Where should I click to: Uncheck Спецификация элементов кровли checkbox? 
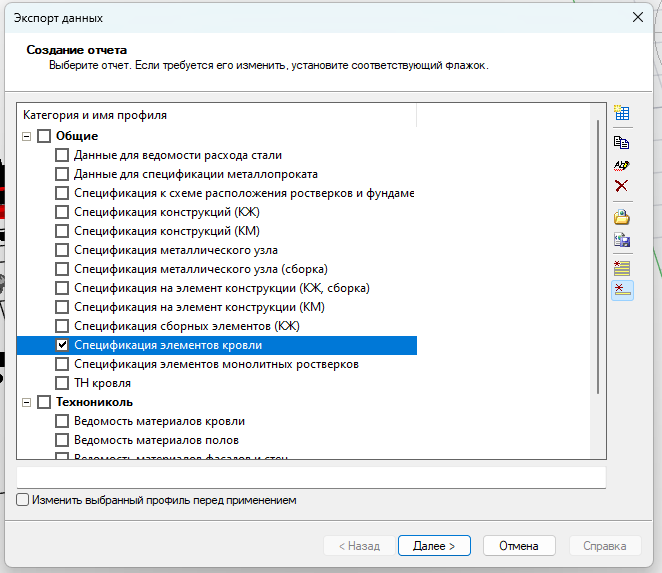(x=62, y=345)
